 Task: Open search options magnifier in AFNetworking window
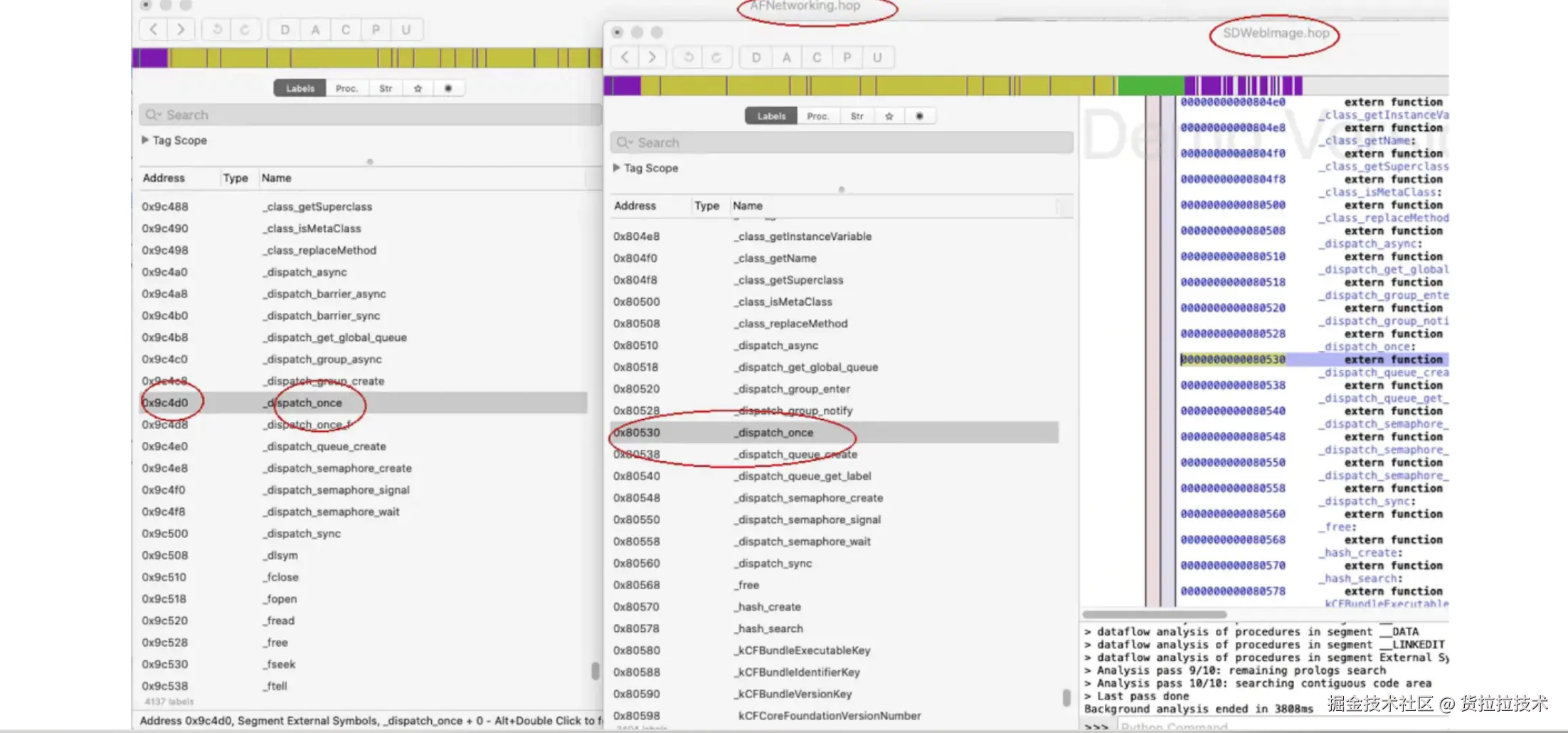point(153,115)
